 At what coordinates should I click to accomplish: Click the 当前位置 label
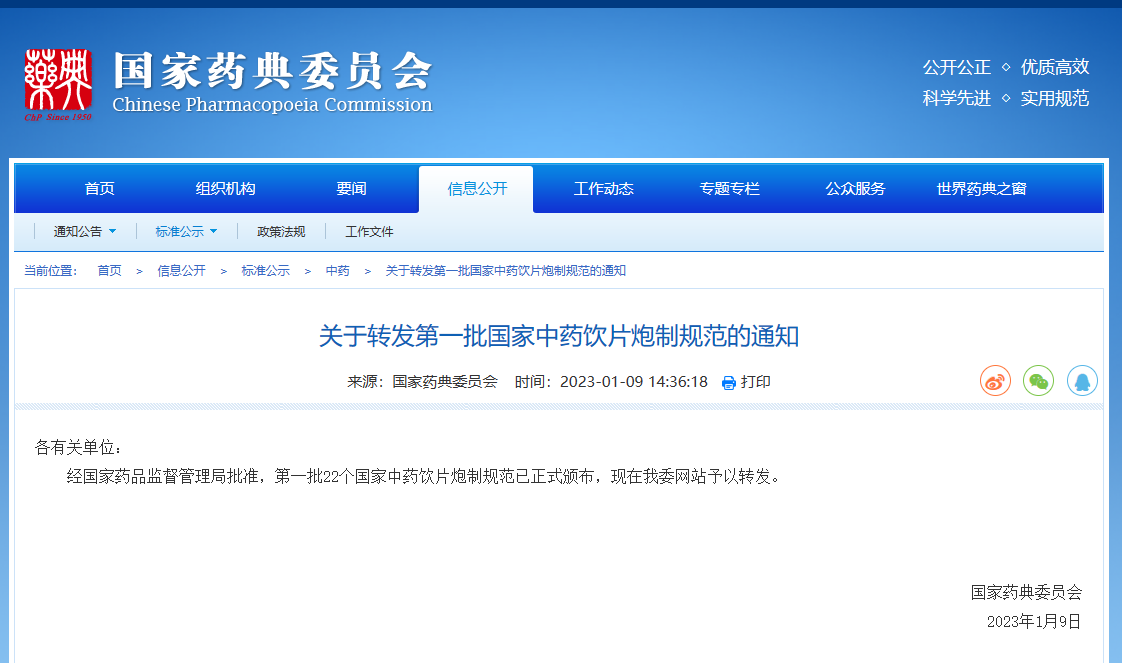[x=50, y=270]
